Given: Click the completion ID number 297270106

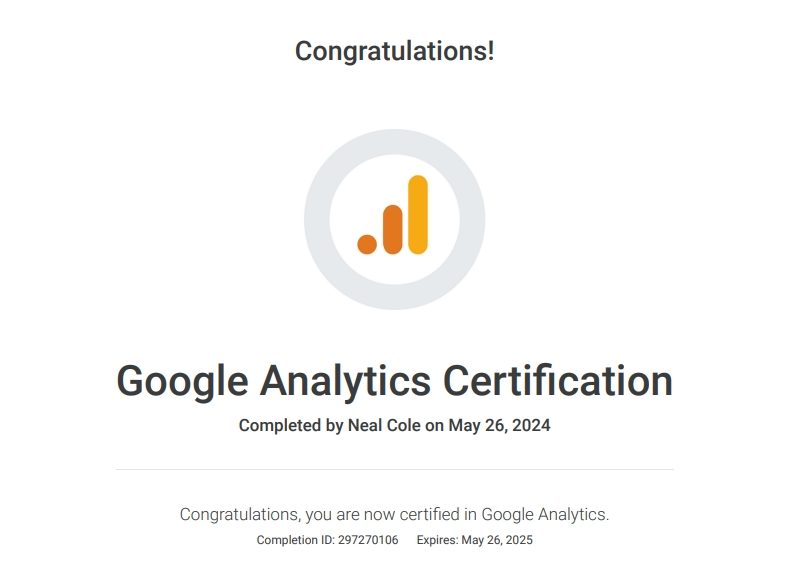Looking at the screenshot, I should [368, 540].
